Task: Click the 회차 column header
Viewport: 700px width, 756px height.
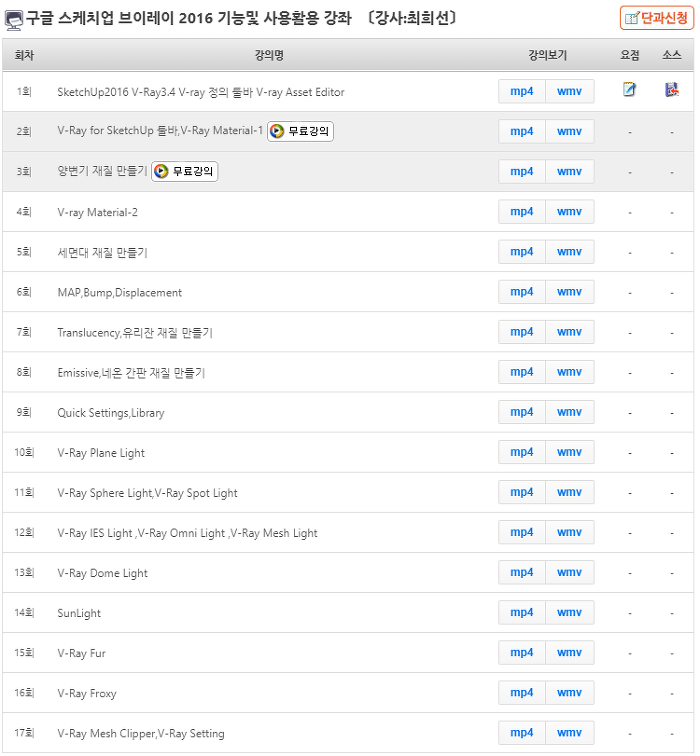Action: coord(24,55)
